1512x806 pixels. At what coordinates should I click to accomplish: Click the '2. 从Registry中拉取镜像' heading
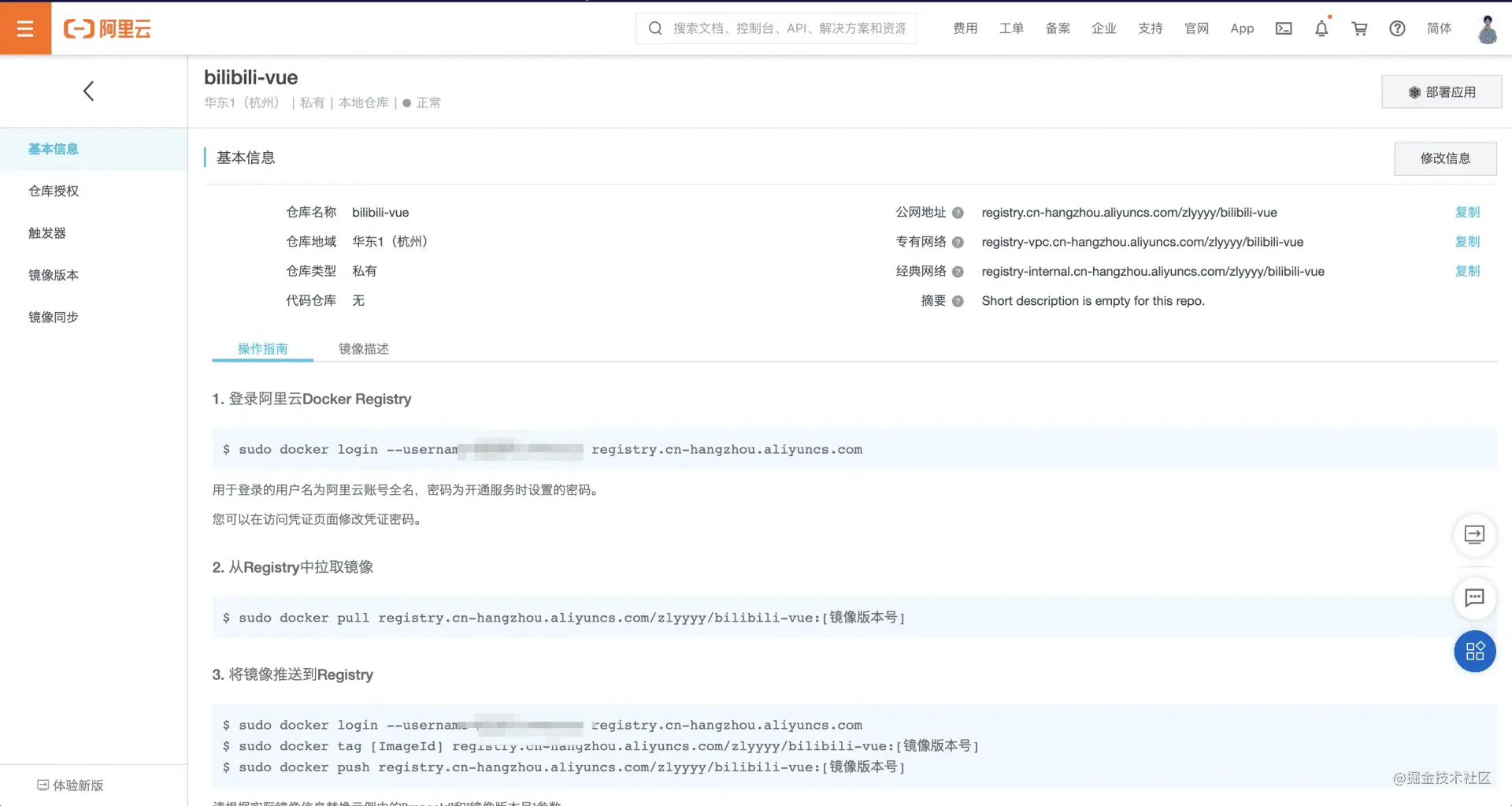click(x=293, y=567)
